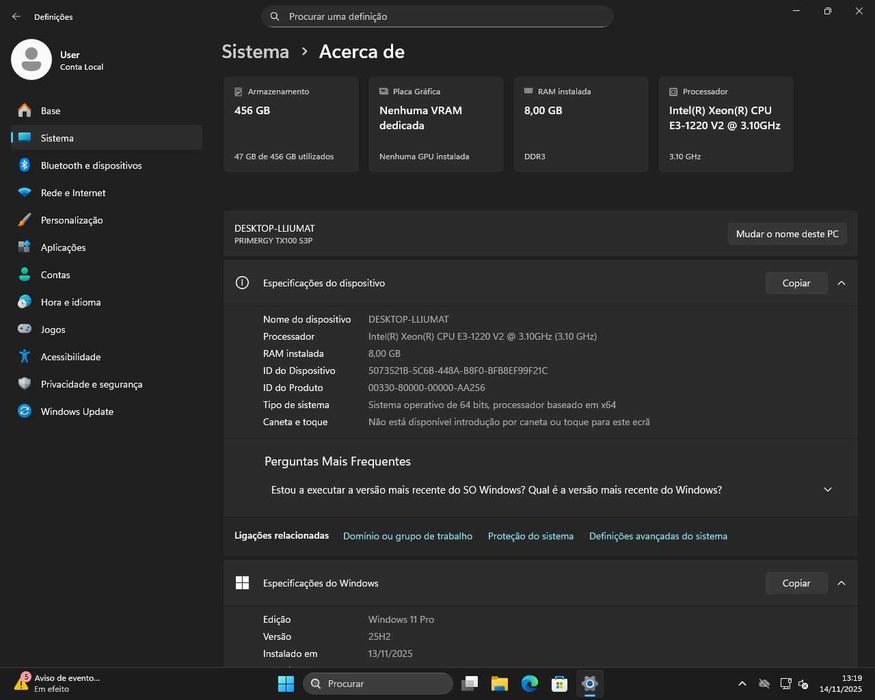Click the Hora e idioma globe icon
The width and height of the screenshot is (875, 700).
(x=25, y=302)
